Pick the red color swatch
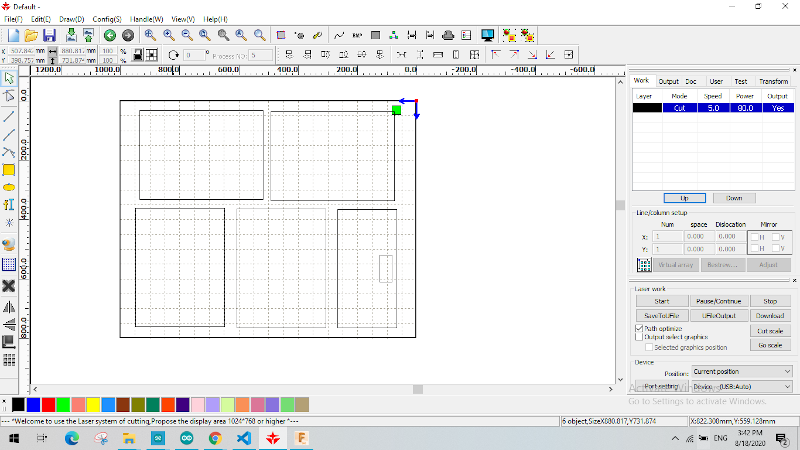 coord(48,405)
